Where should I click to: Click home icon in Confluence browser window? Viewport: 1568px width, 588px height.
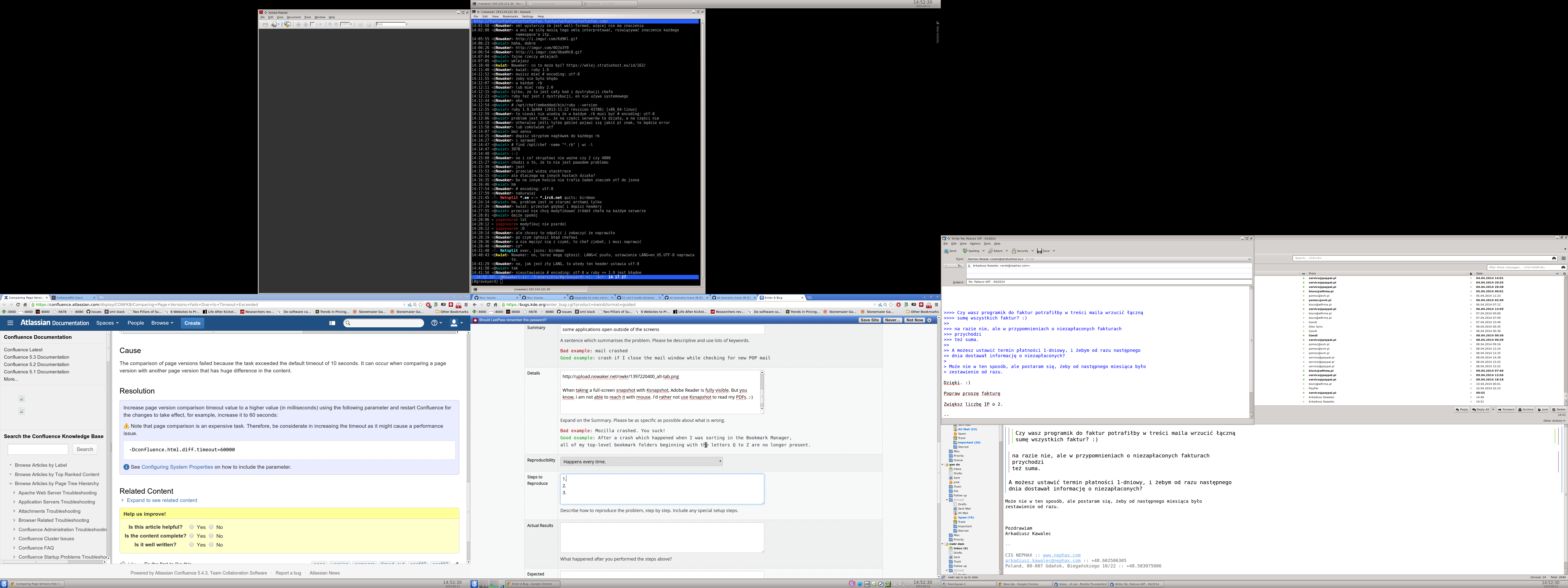[x=25, y=305]
